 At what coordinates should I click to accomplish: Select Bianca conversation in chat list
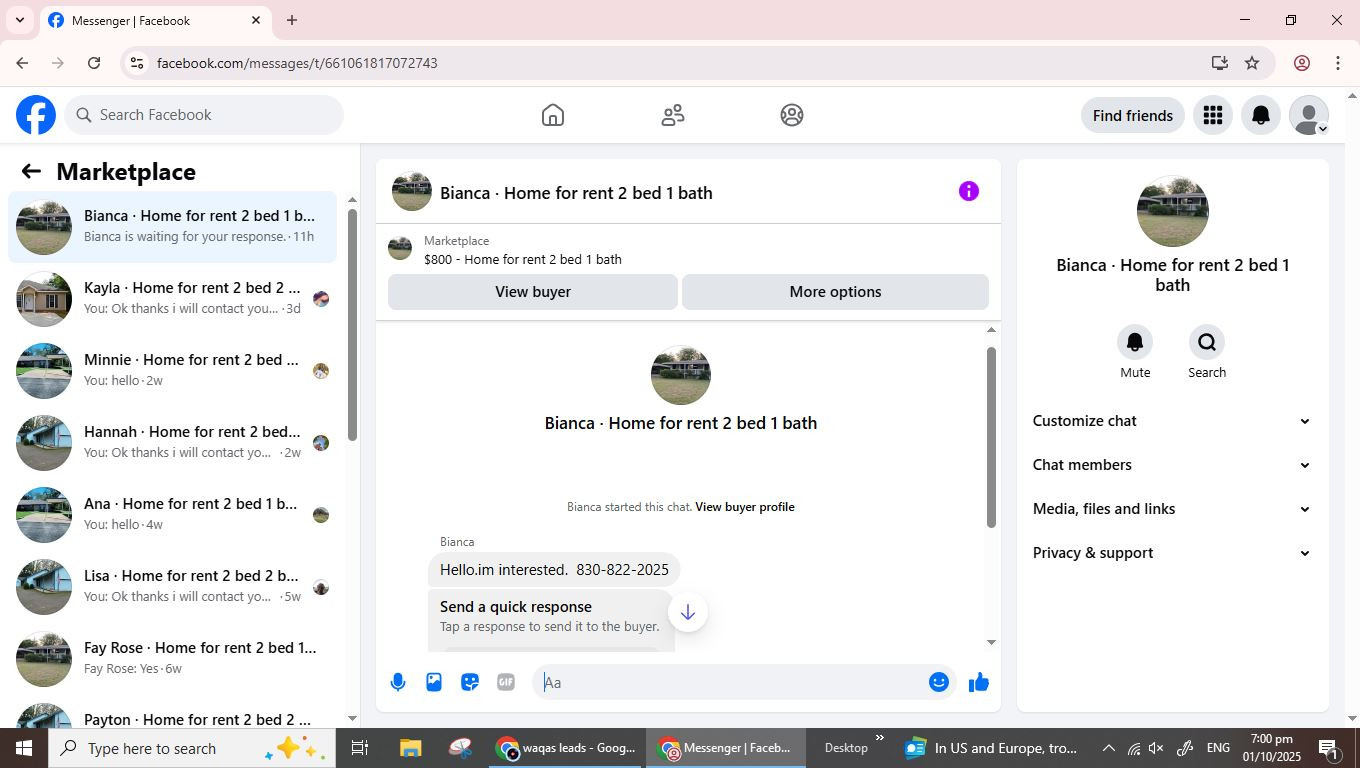tap(172, 226)
